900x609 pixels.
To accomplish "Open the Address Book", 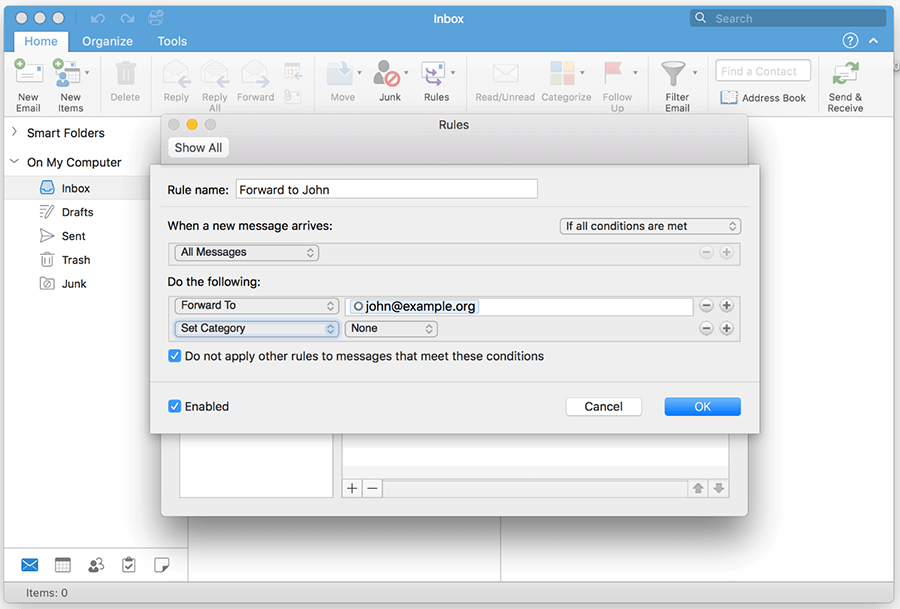I will (763, 97).
